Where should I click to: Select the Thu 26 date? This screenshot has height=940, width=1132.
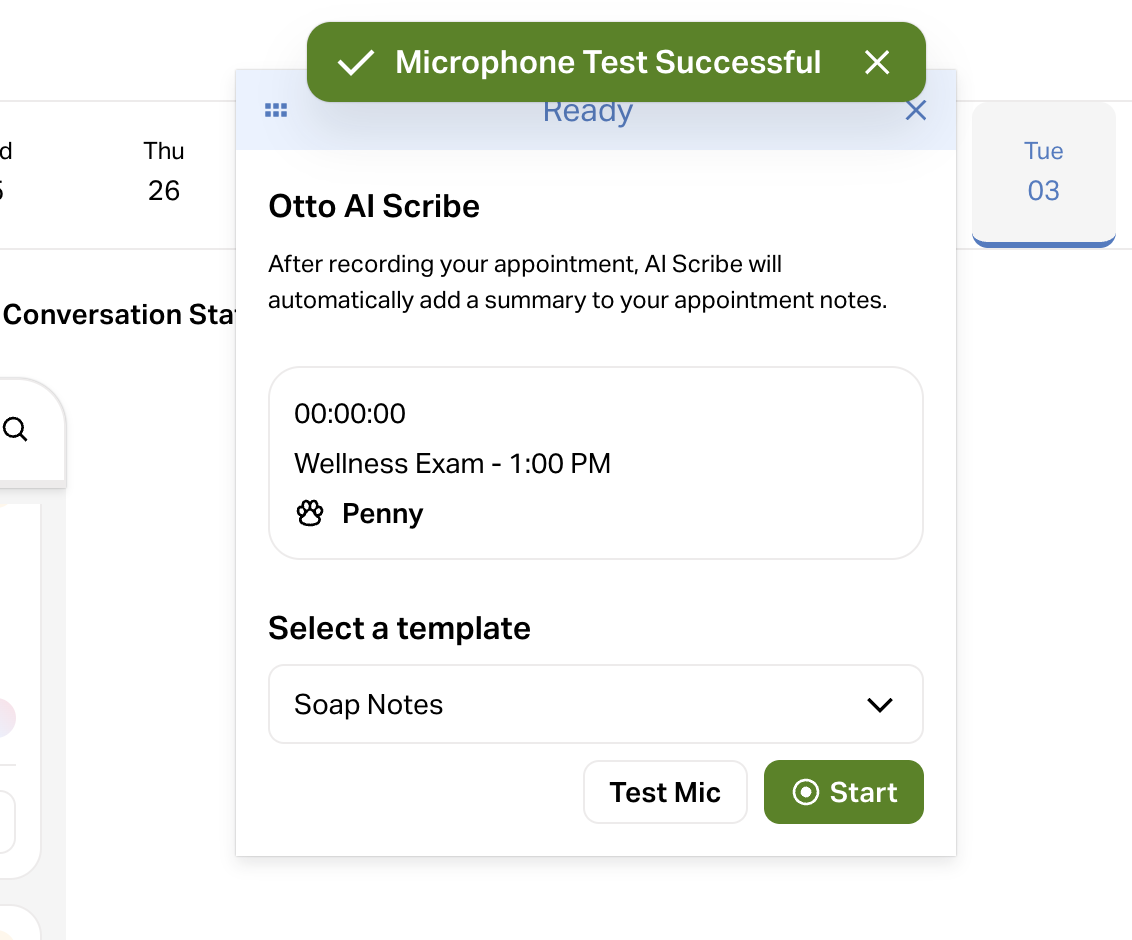164,171
